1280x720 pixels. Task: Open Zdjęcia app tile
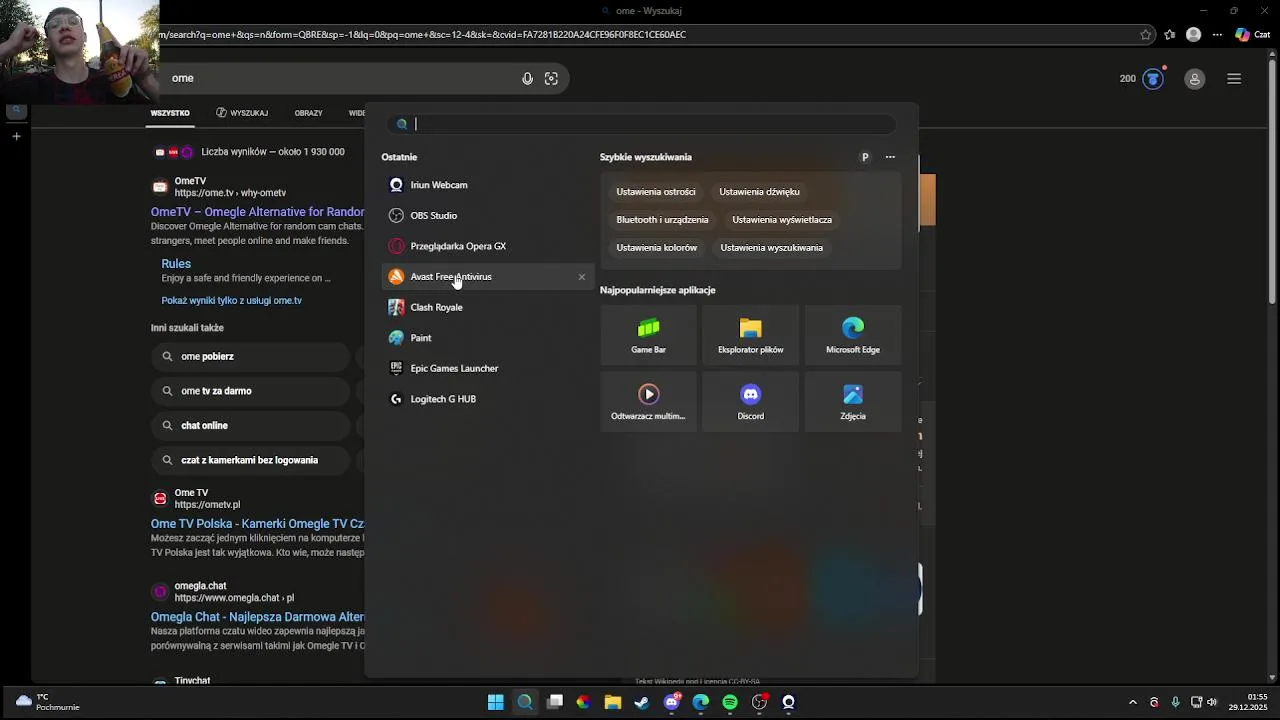pos(853,402)
